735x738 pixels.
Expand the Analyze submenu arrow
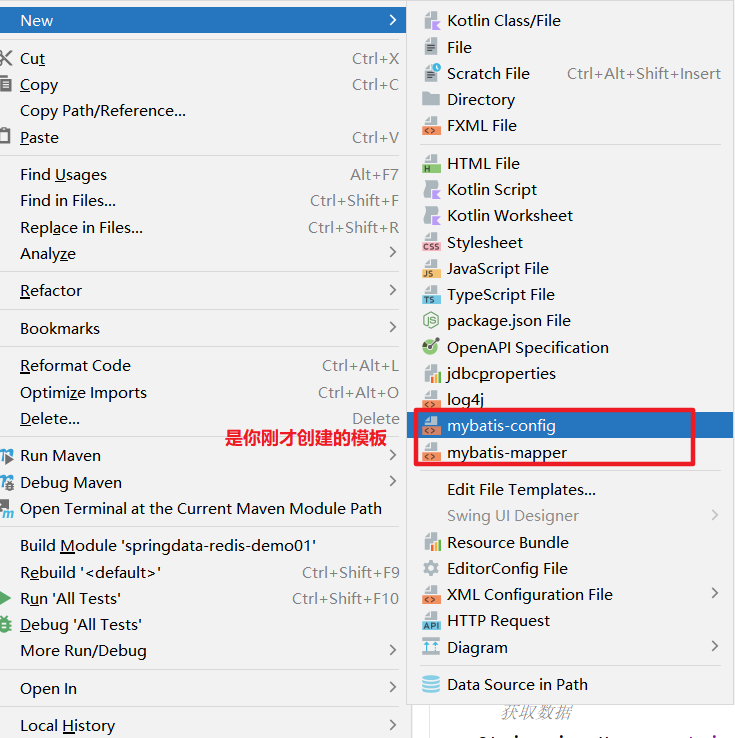pyautogui.click(x=393, y=252)
